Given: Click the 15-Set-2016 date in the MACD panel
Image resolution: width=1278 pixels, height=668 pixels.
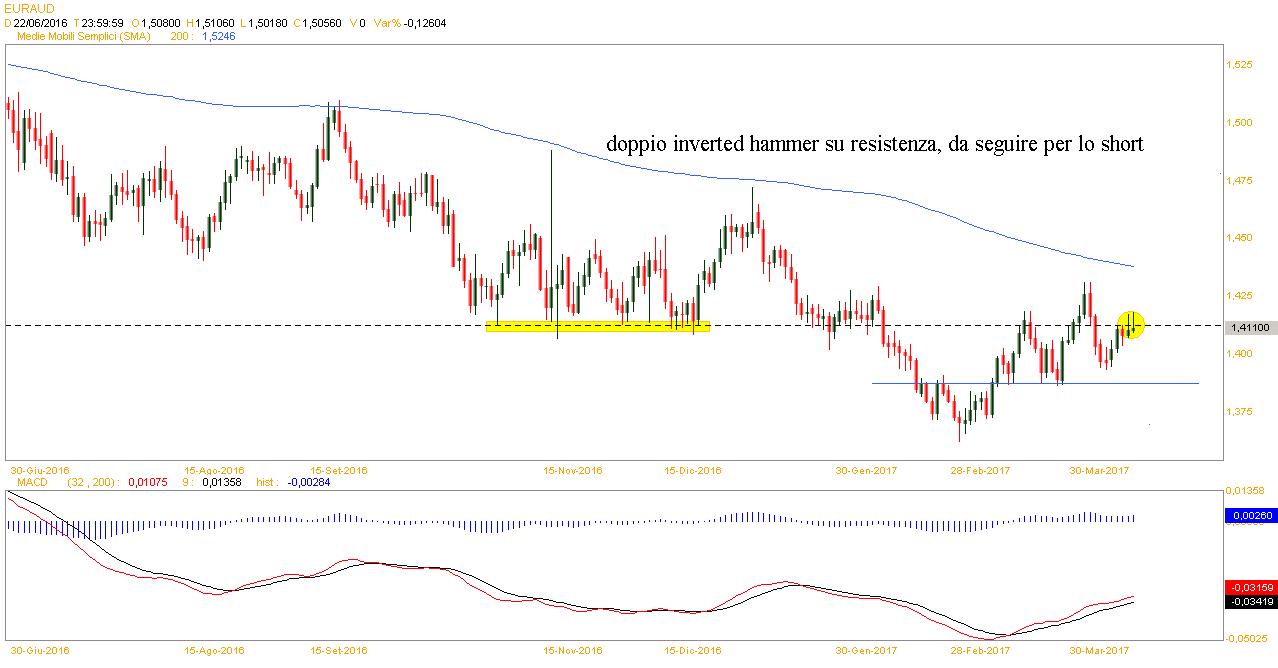Looking at the screenshot, I should pos(340,650).
